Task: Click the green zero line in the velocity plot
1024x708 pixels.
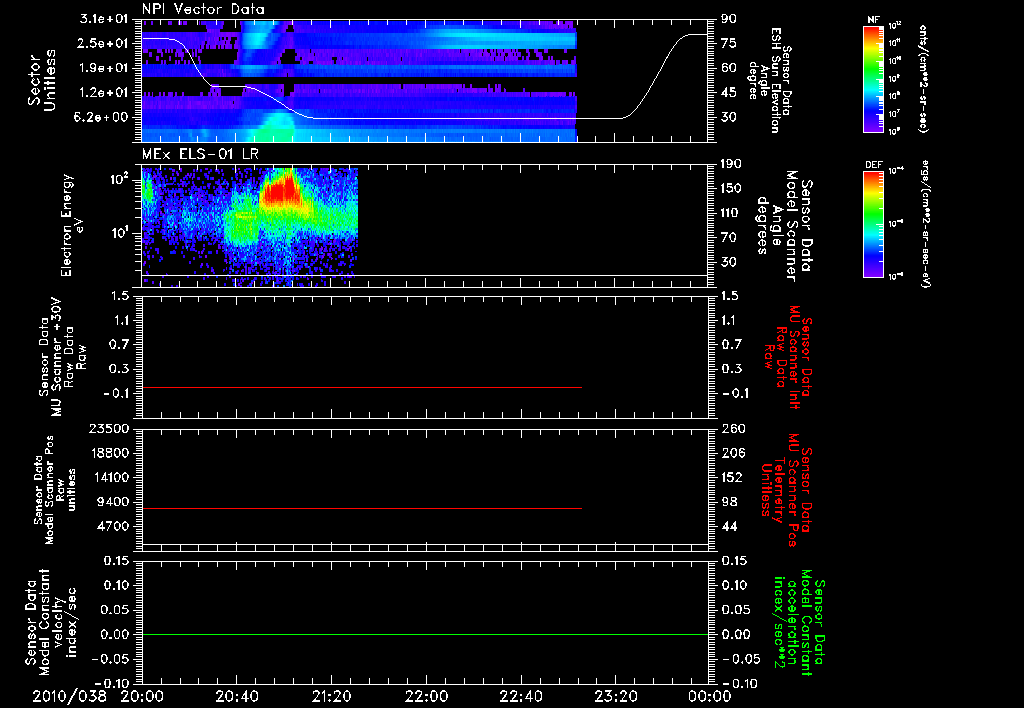Action: [425, 634]
